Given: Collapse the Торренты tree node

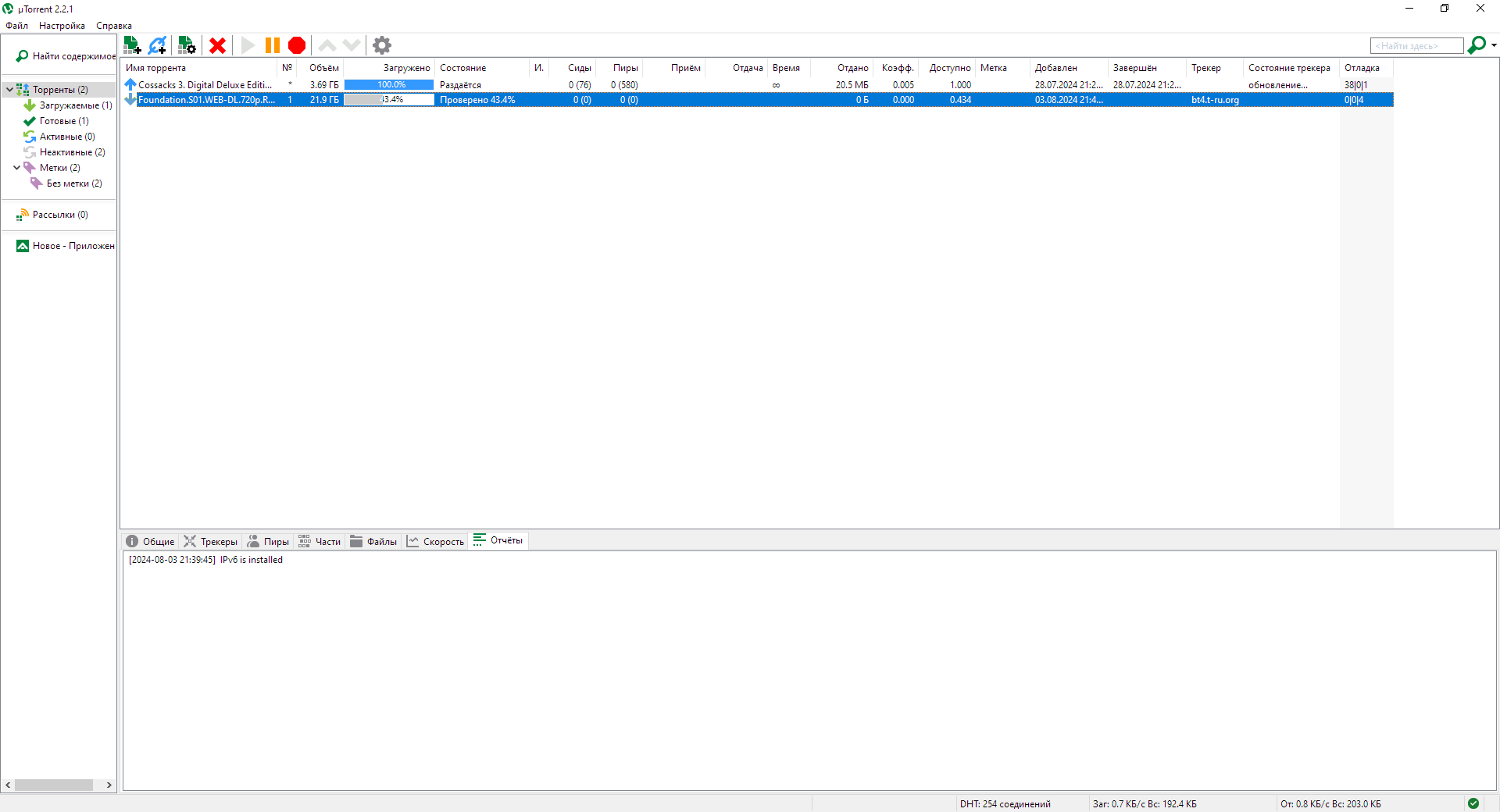Looking at the screenshot, I should [x=9, y=90].
